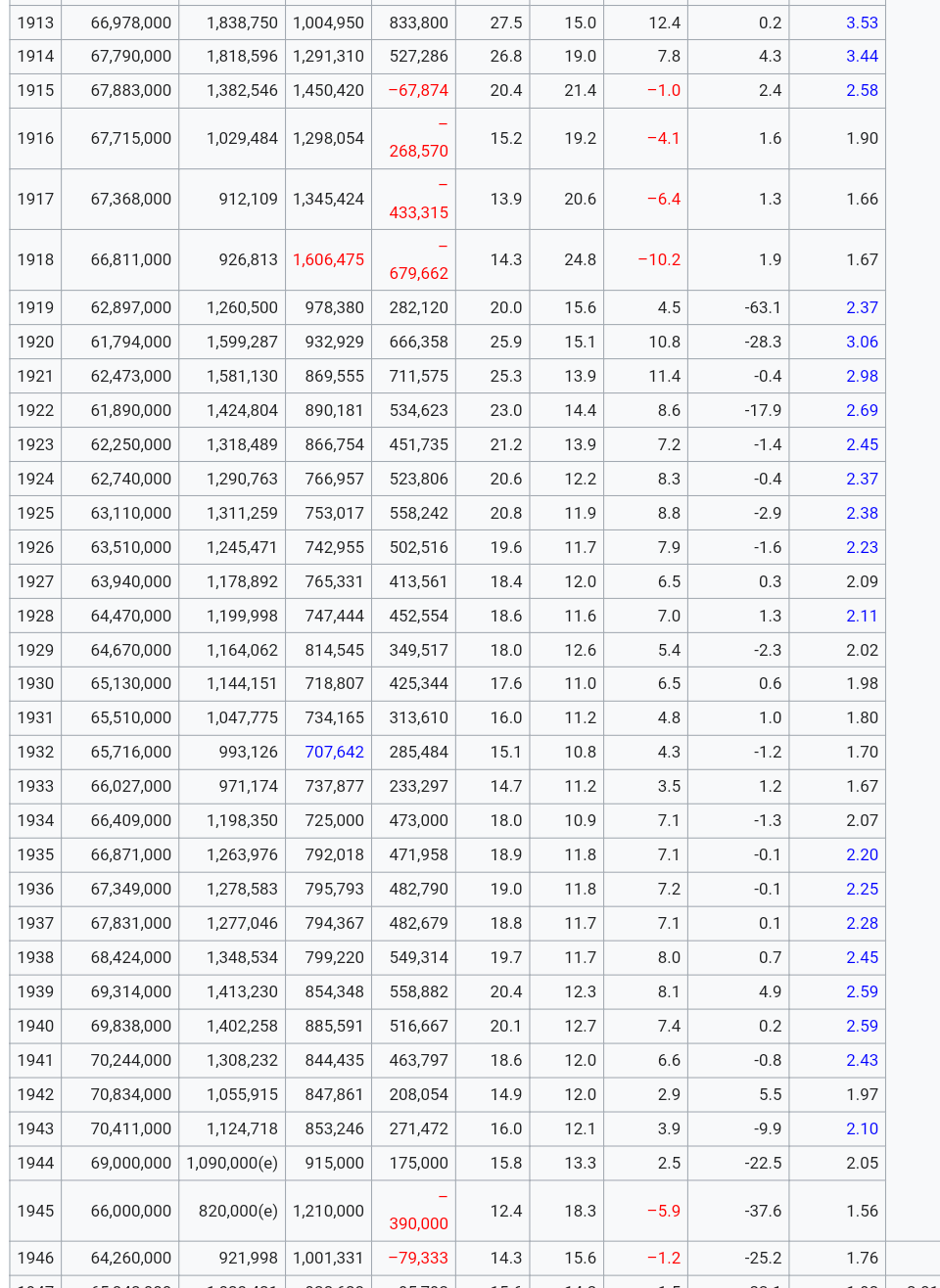Select the migration value -9.9
Viewport: 940px width, 1288px height.
(768, 1129)
